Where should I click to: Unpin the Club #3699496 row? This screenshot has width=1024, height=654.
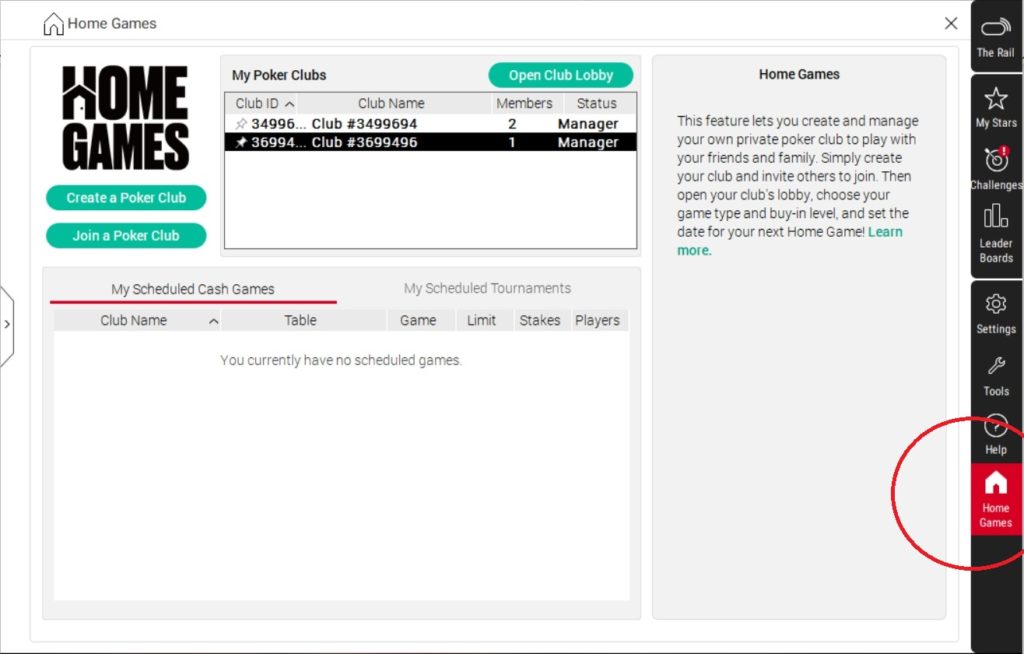[240, 143]
